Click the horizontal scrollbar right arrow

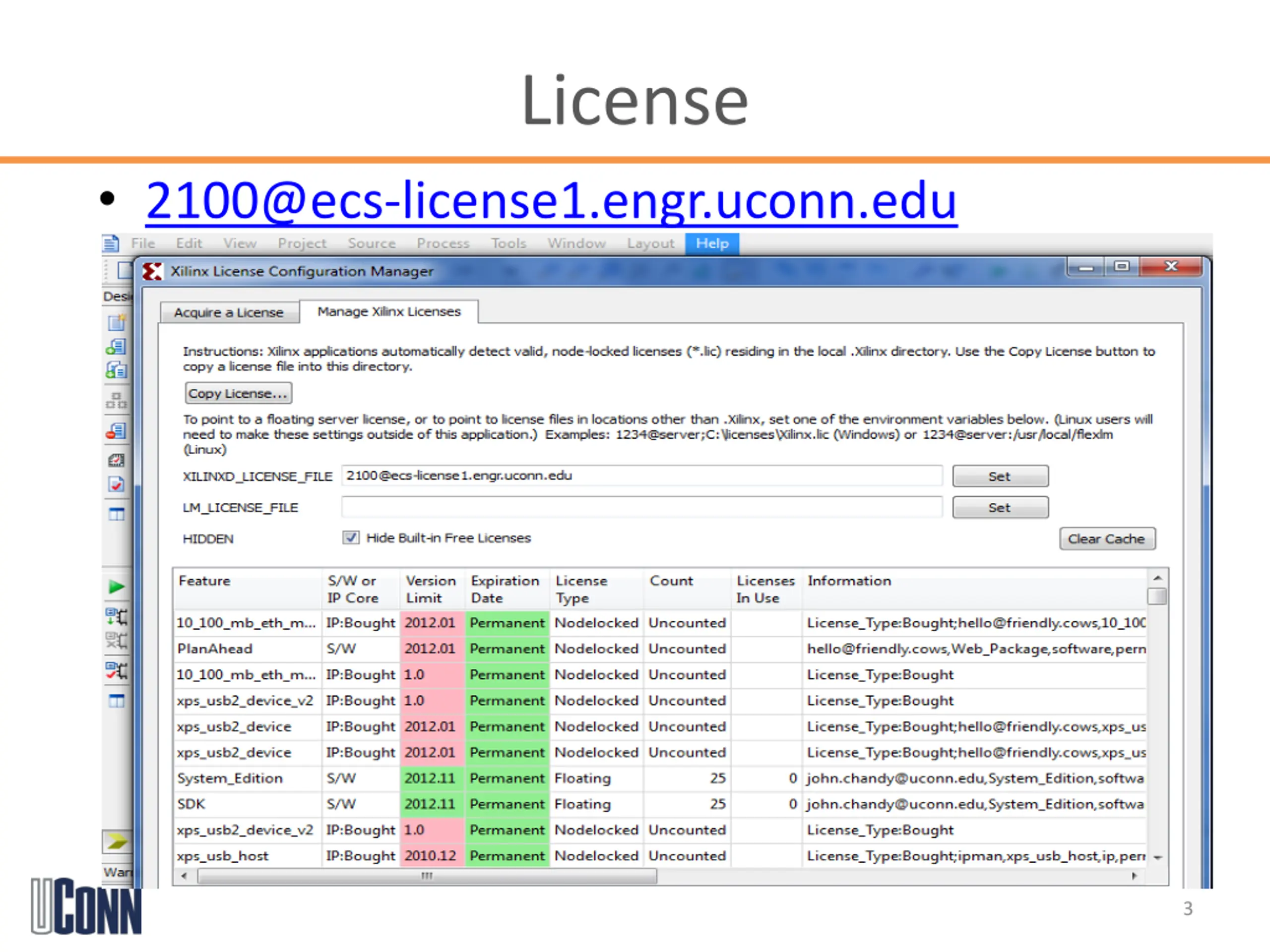pos(1135,876)
